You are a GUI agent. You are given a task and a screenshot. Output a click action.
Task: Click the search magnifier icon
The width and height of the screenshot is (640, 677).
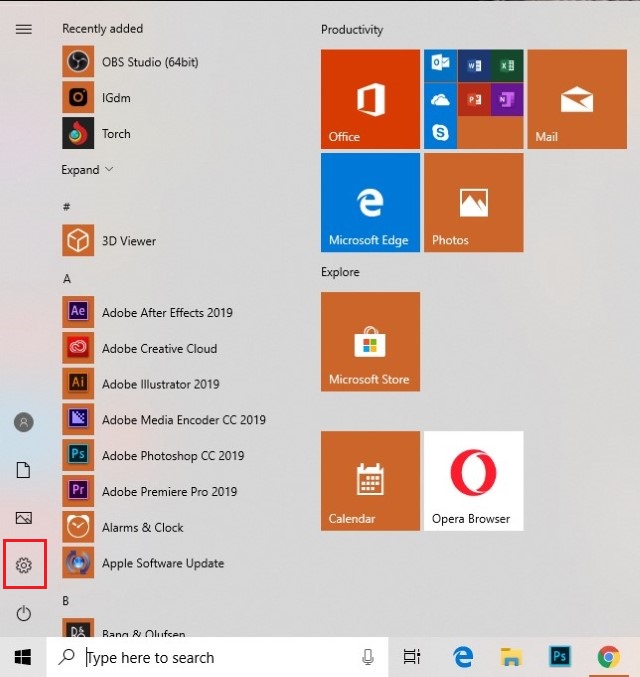[67, 657]
